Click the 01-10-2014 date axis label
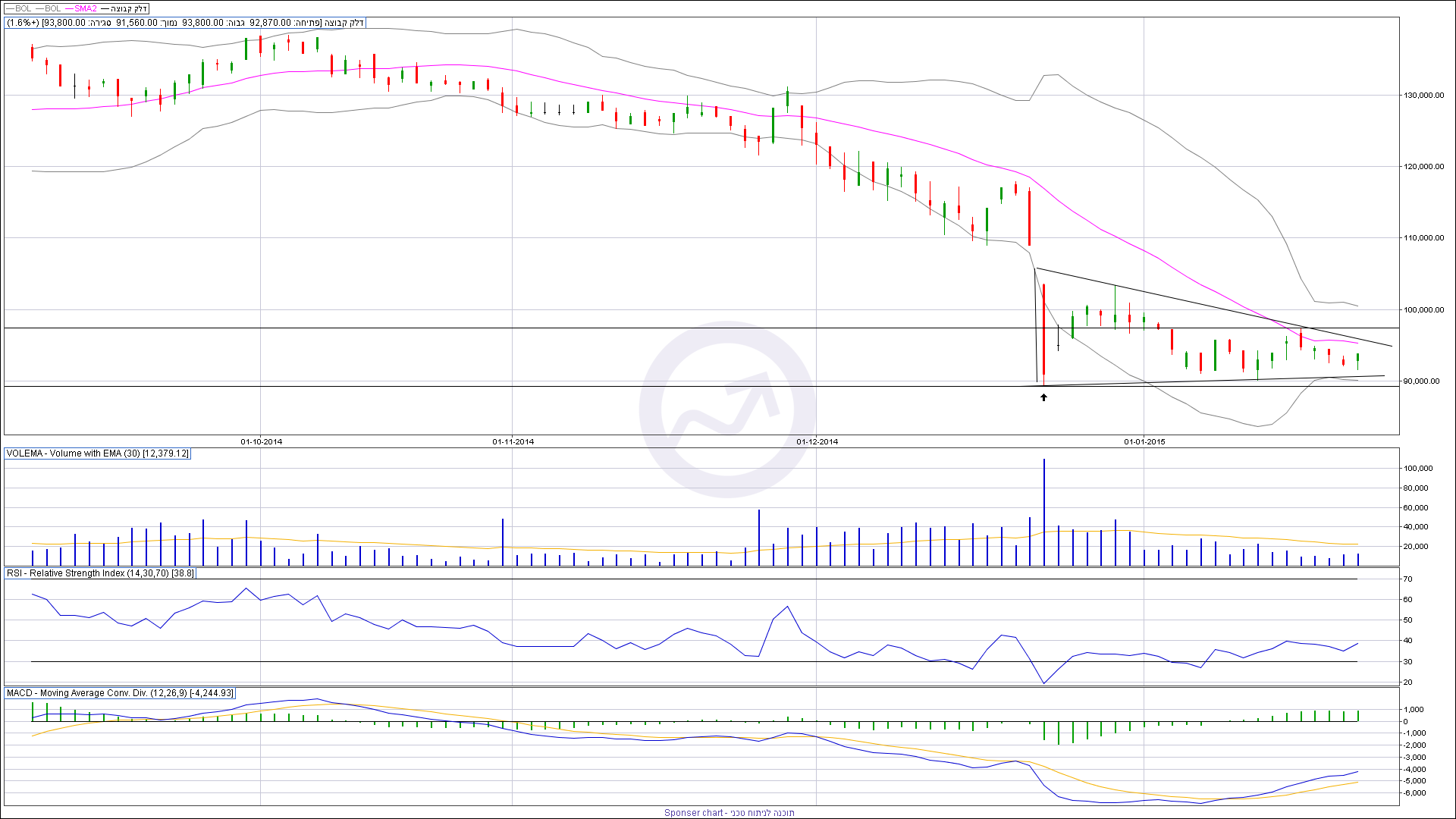The image size is (1456, 819). [x=261, y=441]
